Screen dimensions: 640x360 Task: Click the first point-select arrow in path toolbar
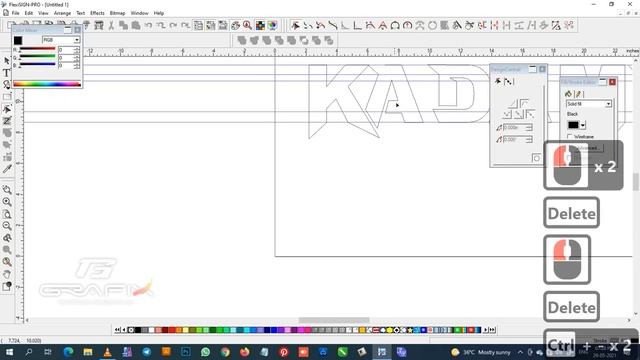(x=296, y=26)
